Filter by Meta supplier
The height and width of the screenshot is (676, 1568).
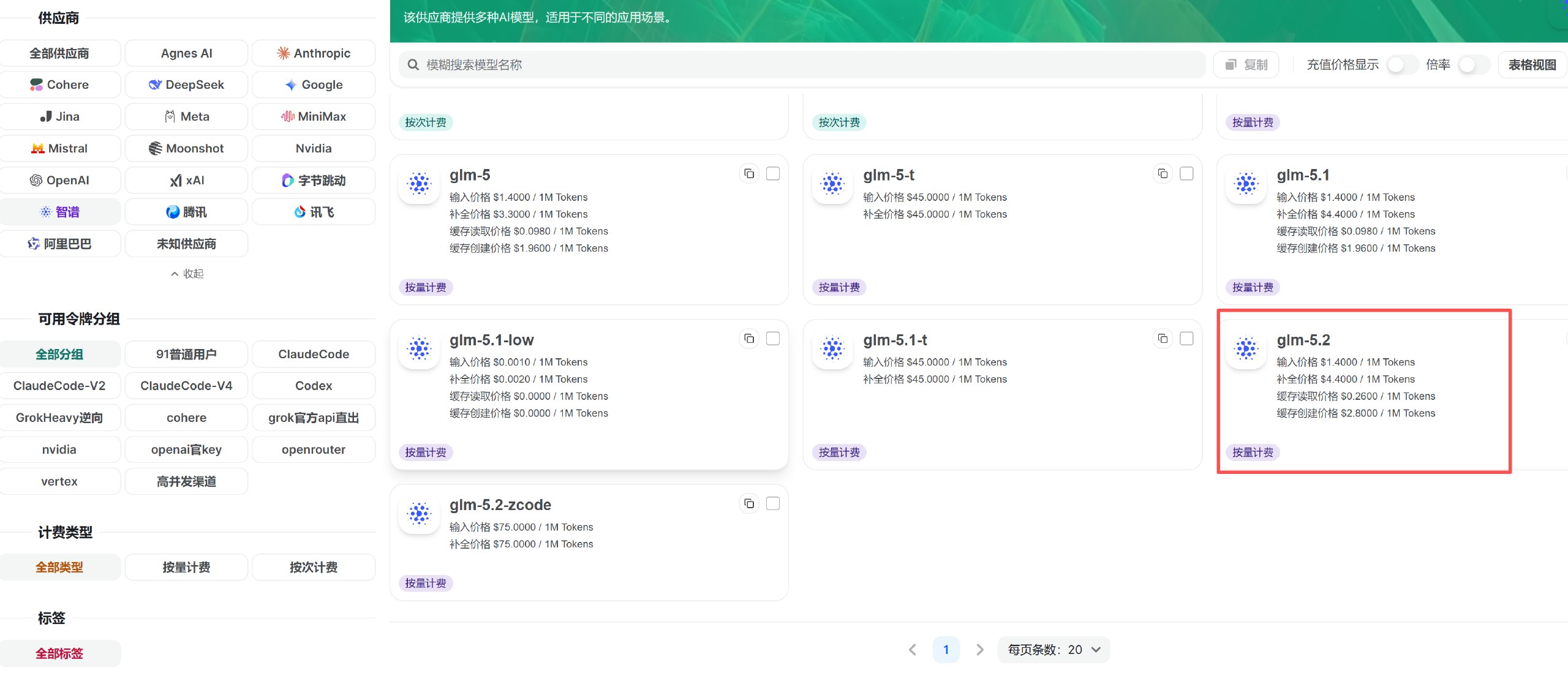coord(186,116)
